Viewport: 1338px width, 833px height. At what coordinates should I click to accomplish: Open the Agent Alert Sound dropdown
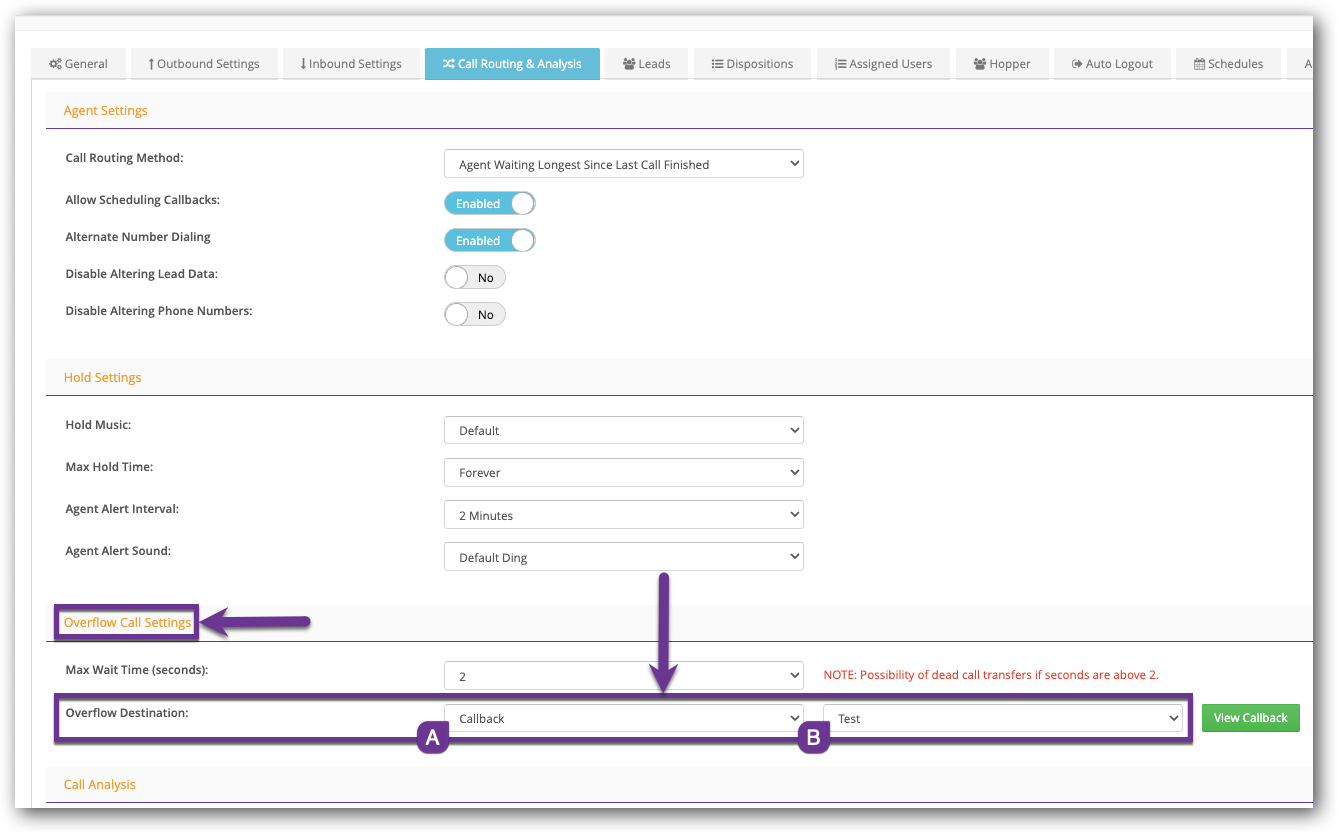623,556
